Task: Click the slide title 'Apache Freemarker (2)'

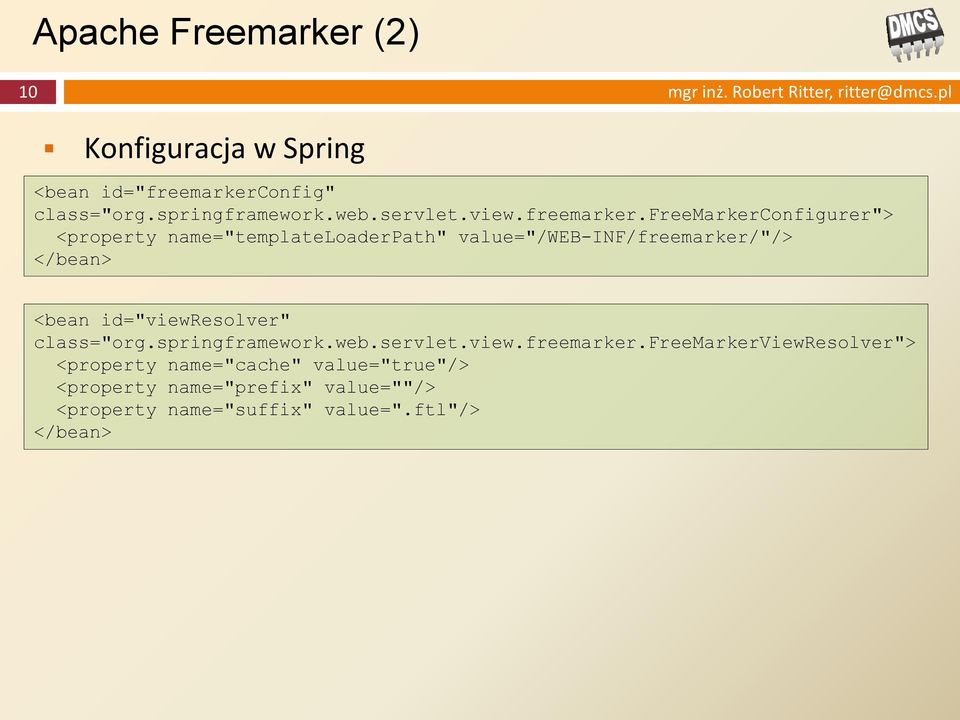Action: click(226, 32)
